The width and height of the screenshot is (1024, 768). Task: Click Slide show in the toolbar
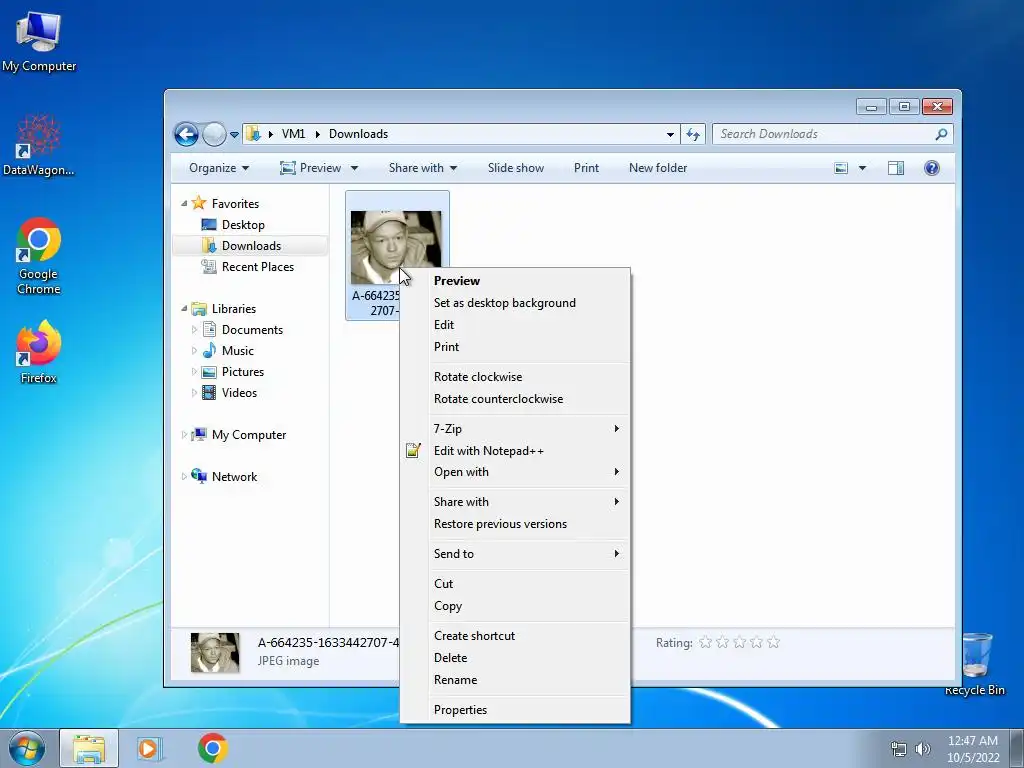click(516, 168)
